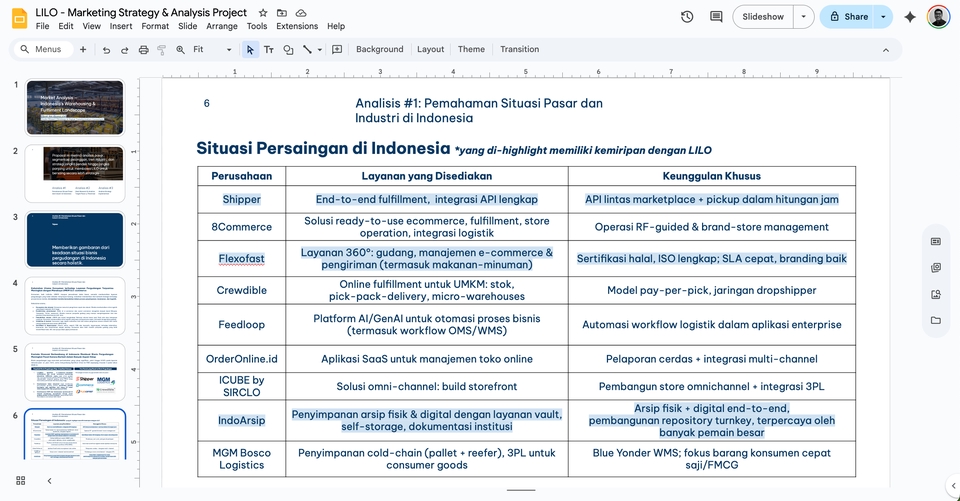
Task: Click the Background button
Action: tap(379, 49)
